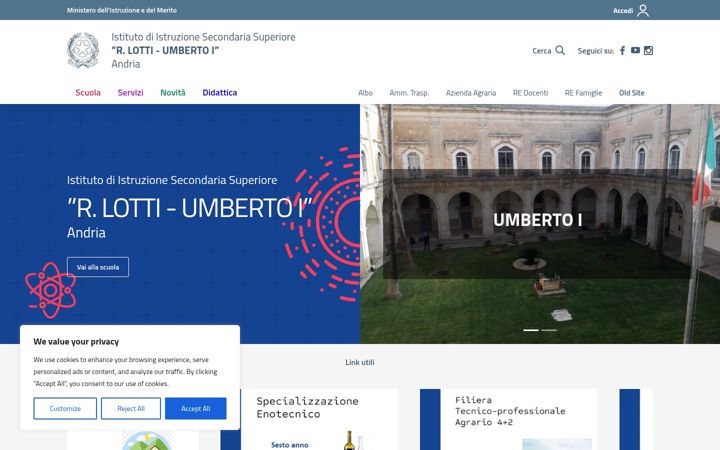Open the RE Famiglie link
This screenshot has width=720, height=450.
(583, 93)
